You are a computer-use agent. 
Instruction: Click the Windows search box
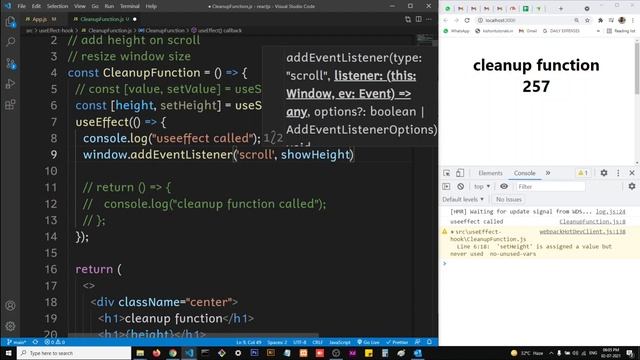(74, 353)
